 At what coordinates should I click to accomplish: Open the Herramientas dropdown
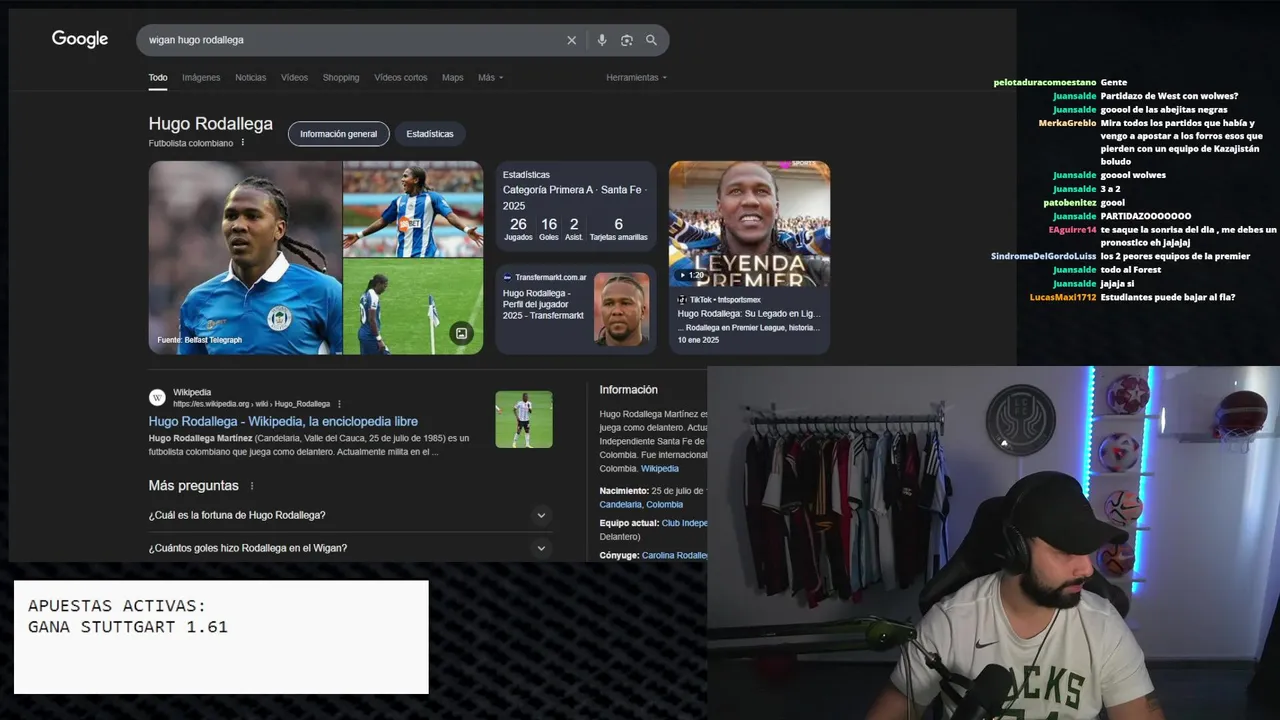636,78
